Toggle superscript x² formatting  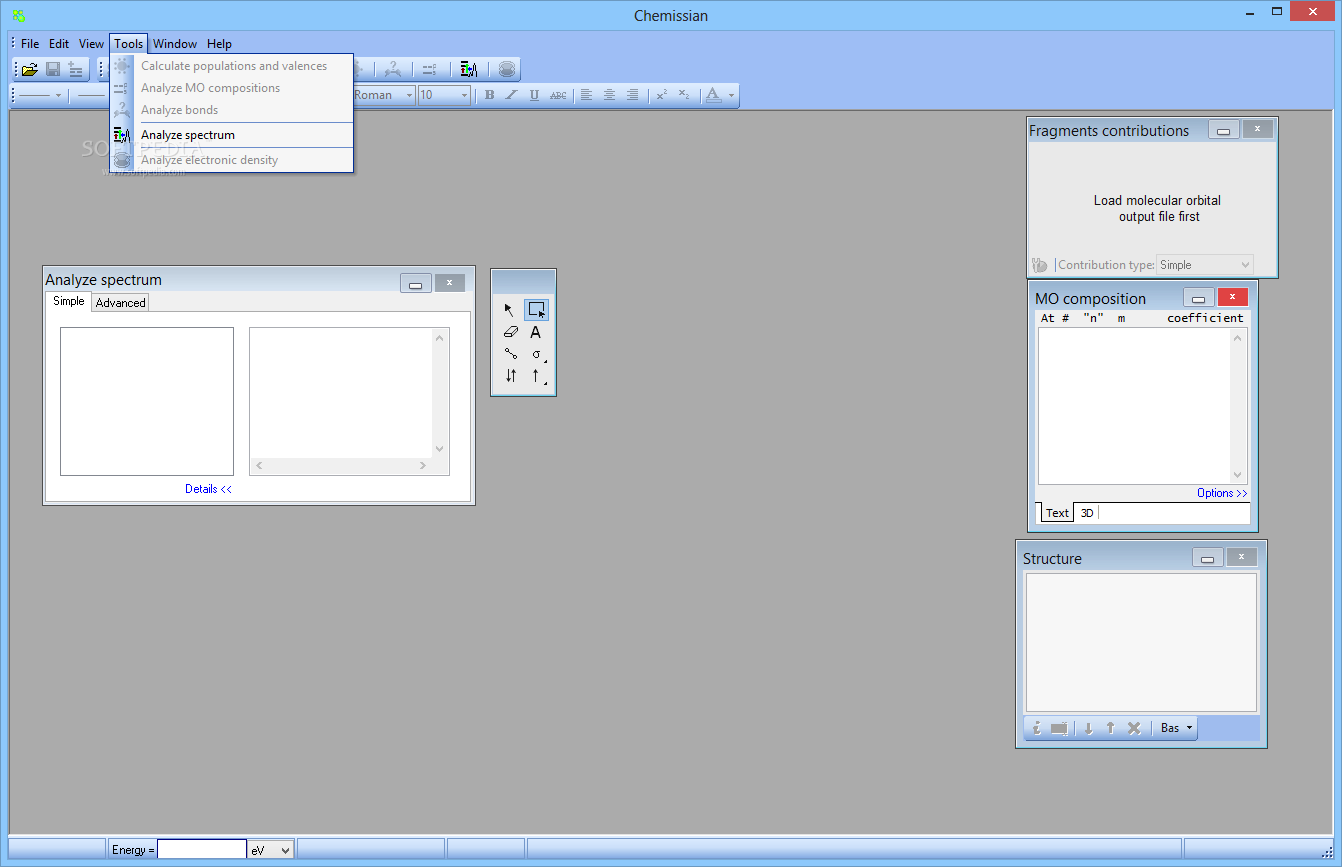point(661,95)
